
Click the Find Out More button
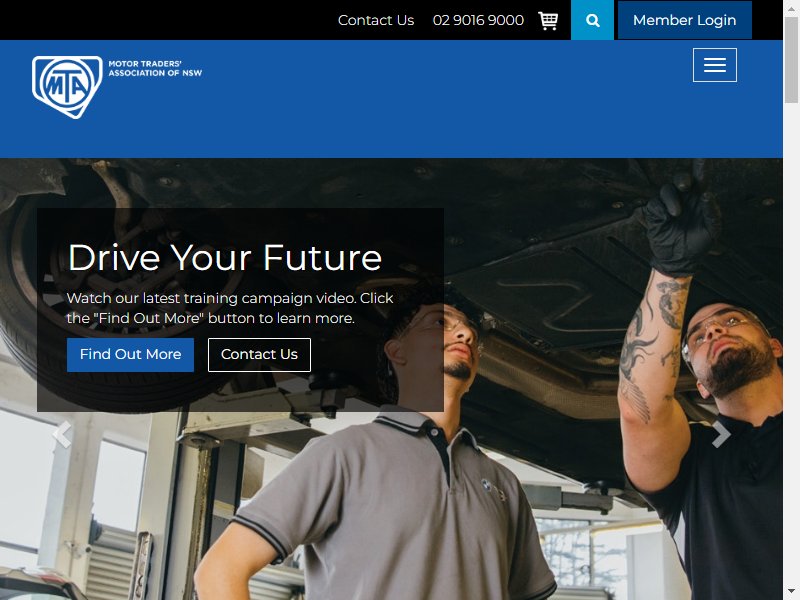(130, 355)
